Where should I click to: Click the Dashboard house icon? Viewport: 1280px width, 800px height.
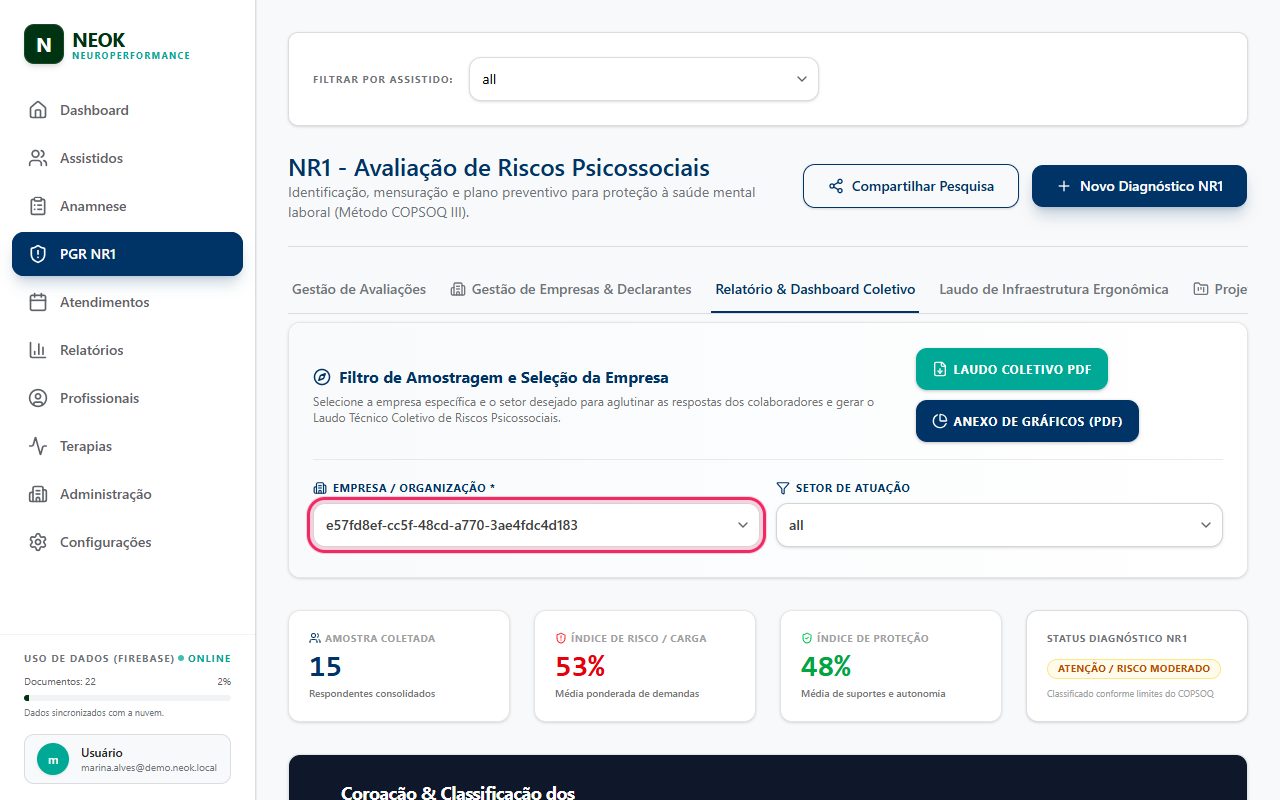[x=38, y=110]
